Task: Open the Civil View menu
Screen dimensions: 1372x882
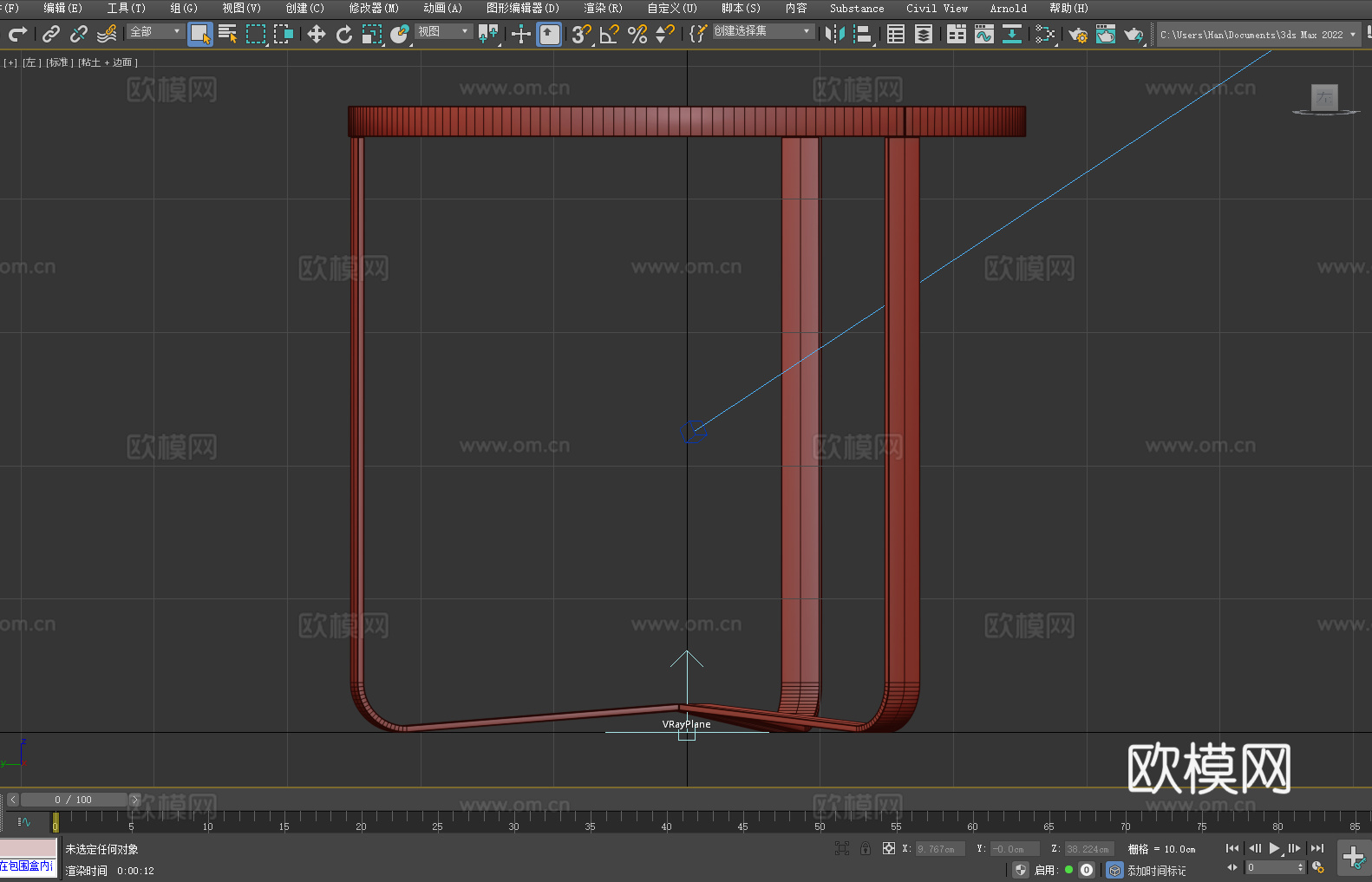Action: (938, 8)
